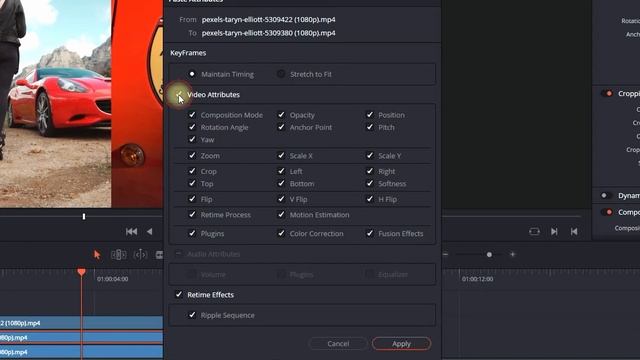
Task: Toggle loop playback in timeline viewer
Action: click(x=534, y=231)
